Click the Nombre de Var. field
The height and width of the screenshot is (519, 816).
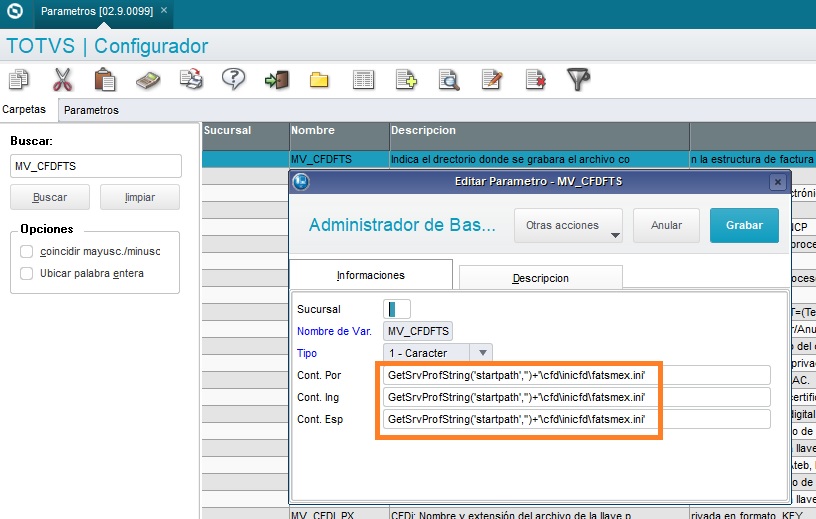pos(418,331)
